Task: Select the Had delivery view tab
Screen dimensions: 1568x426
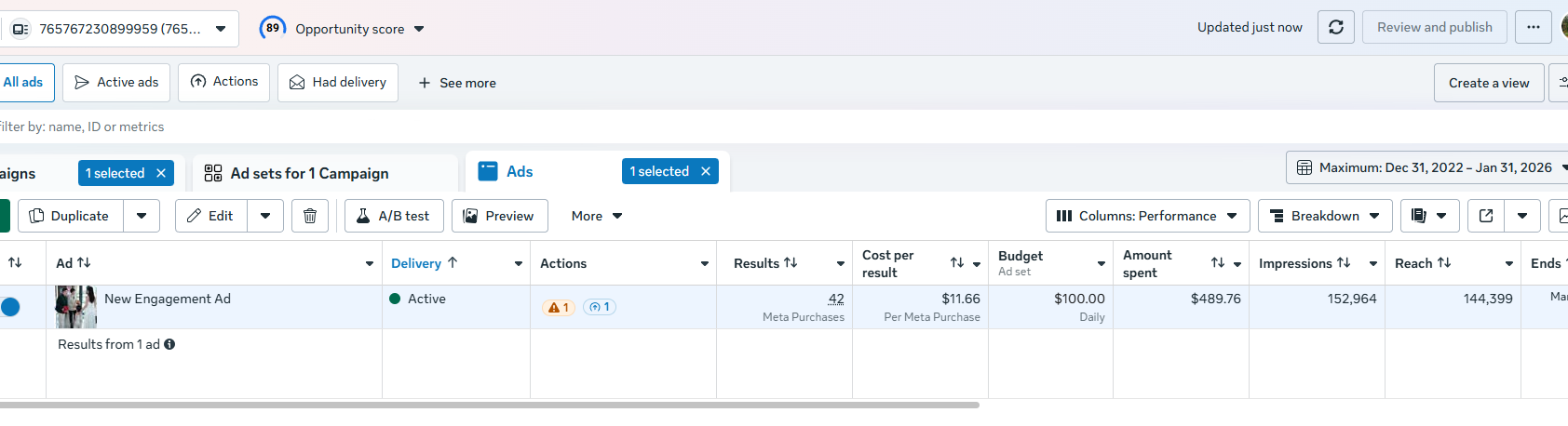Action: 337,83
